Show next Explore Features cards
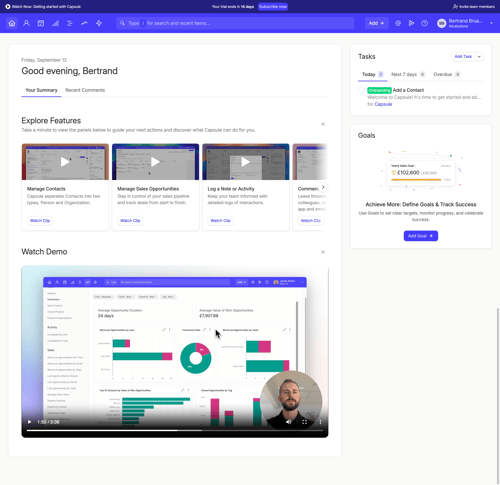Viewport: 500px width, 485px height. click(x=323, y=187)
